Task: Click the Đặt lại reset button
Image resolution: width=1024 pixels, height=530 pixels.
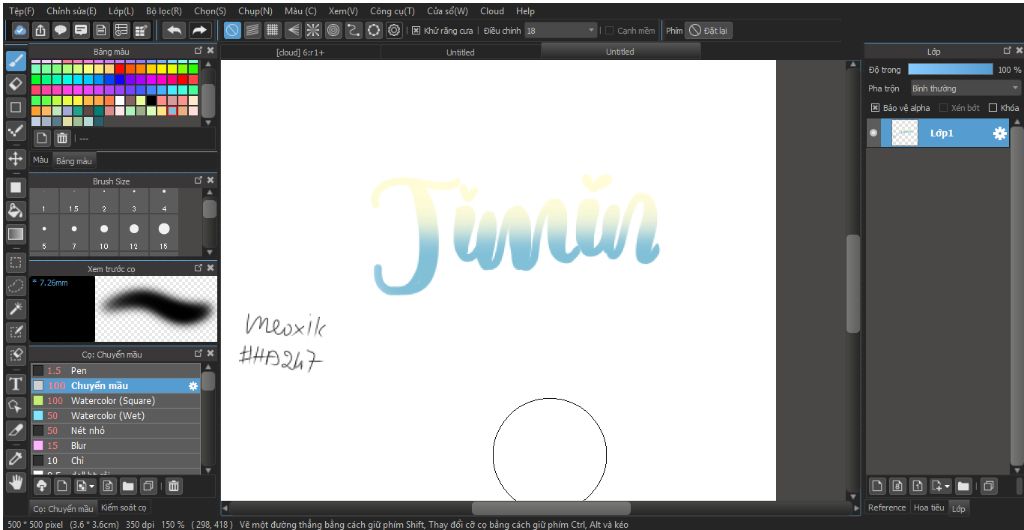Action: tap(709, 31)
